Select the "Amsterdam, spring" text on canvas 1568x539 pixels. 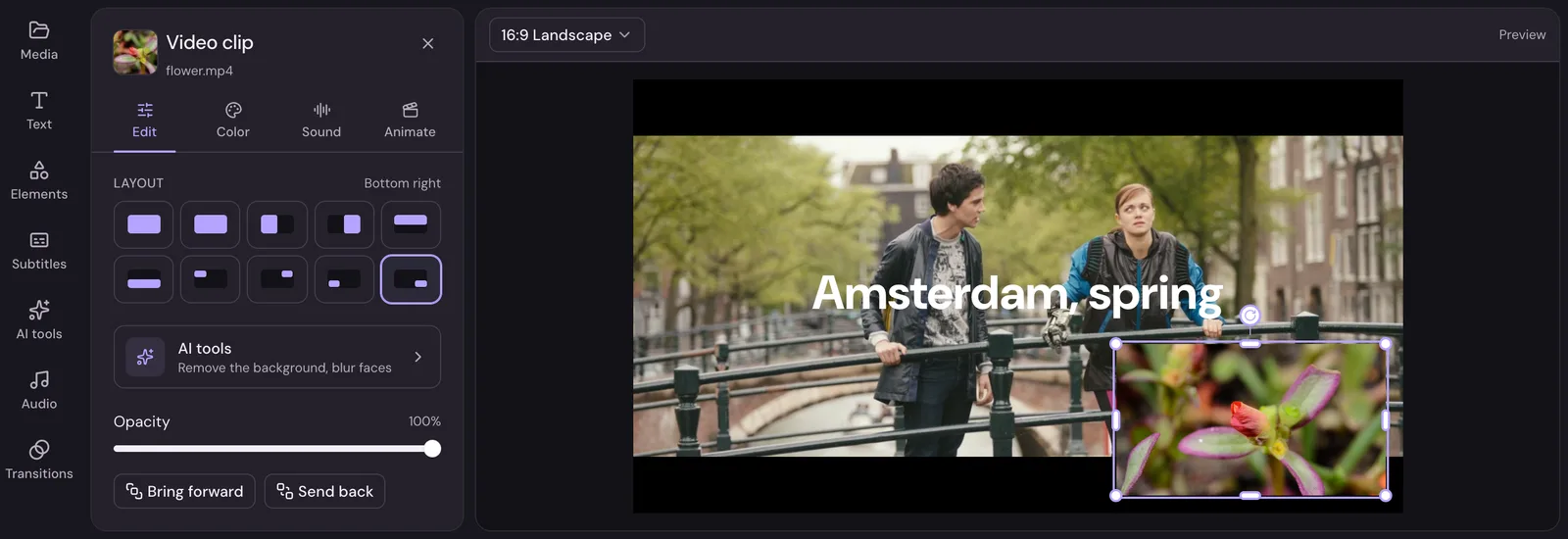click(x=1017, y=293)
